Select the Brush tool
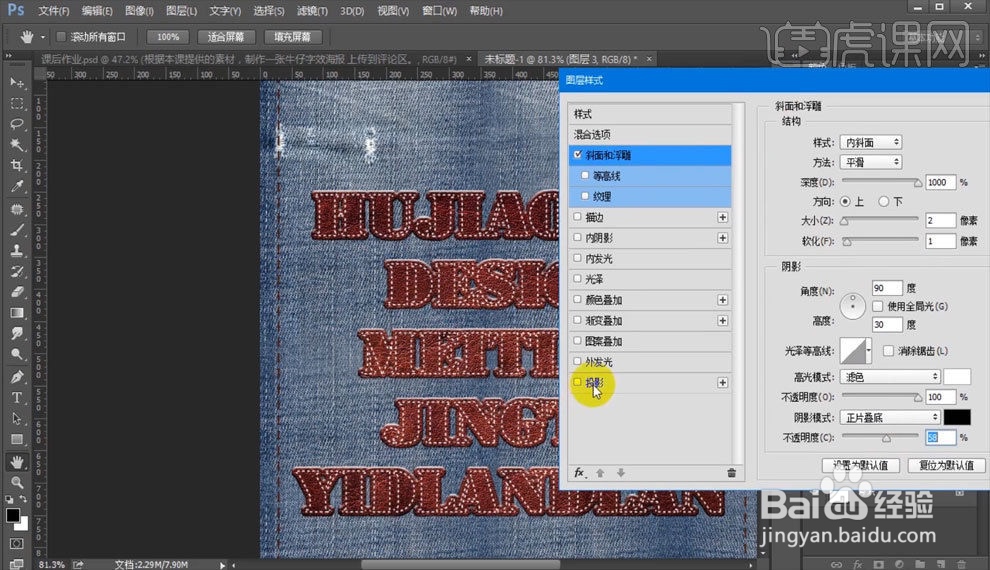Image resolution: width=990 pixels, height=570 pixels. click(x=16, y=230)
